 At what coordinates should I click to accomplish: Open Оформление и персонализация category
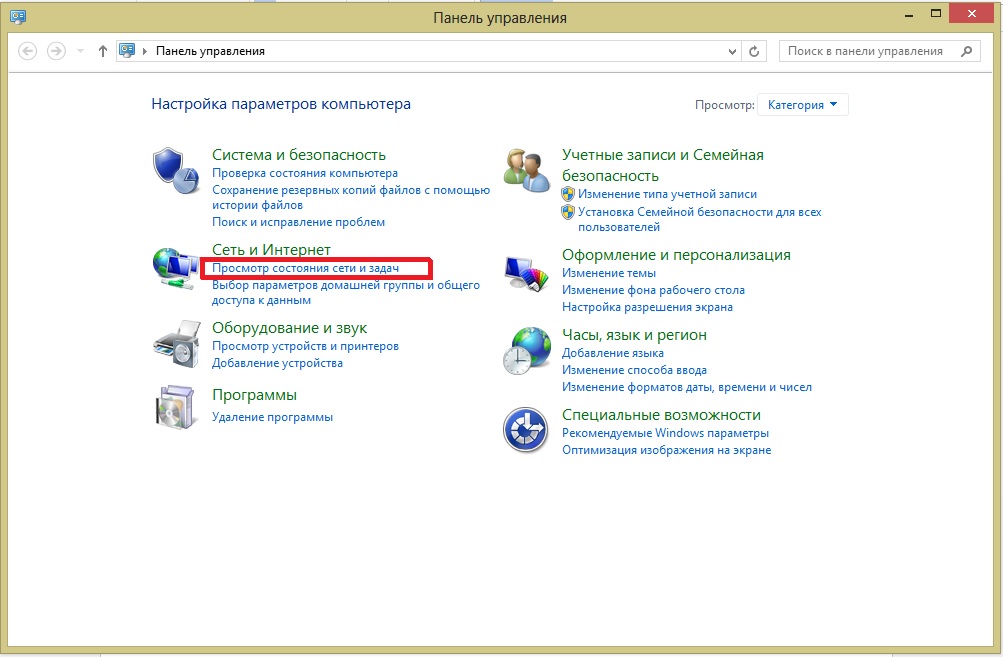676,255
